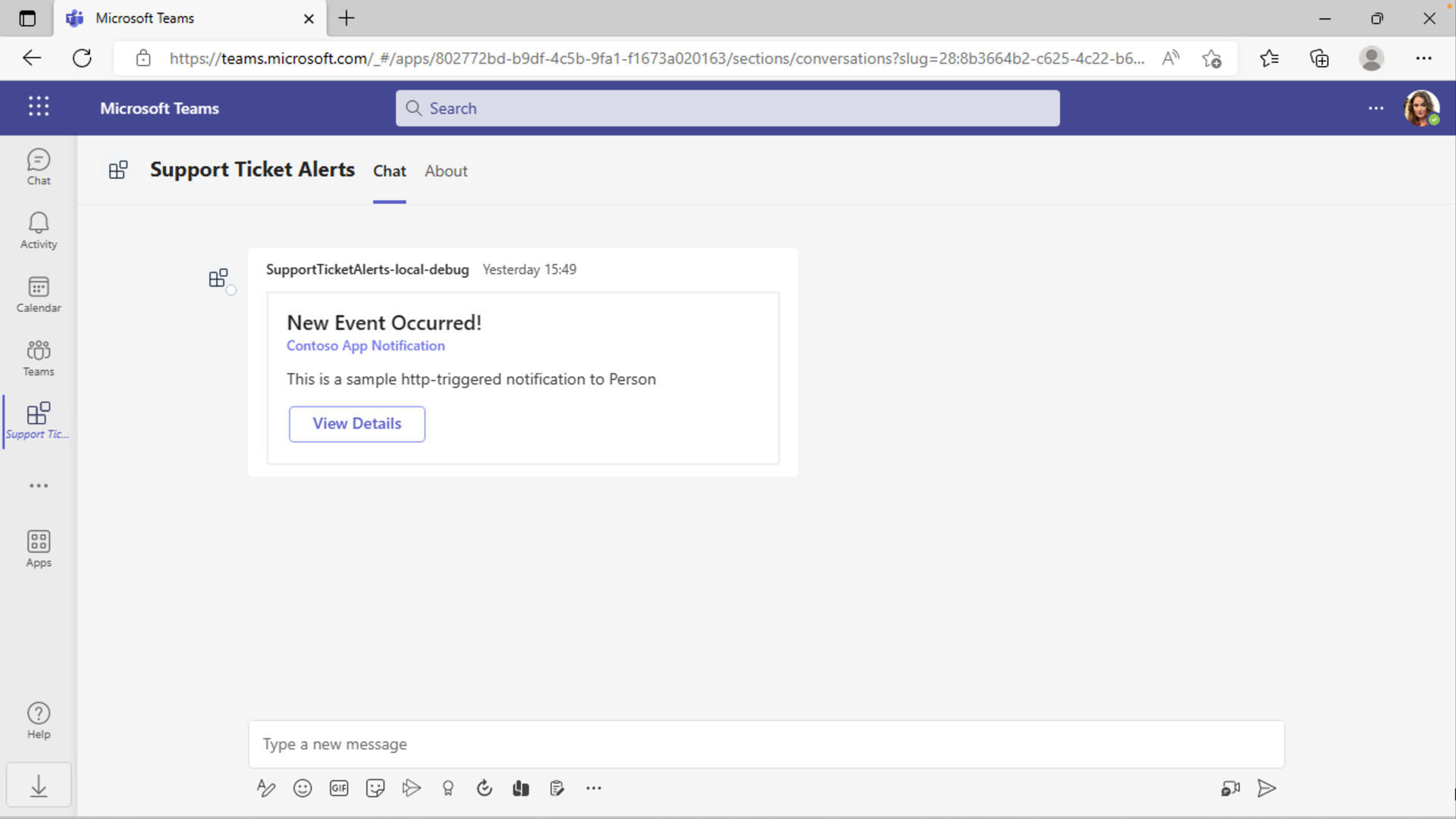Viewport: 1456px width, 819px height.
Task: Switch to the Chat tab
Action: click(388, 170)
